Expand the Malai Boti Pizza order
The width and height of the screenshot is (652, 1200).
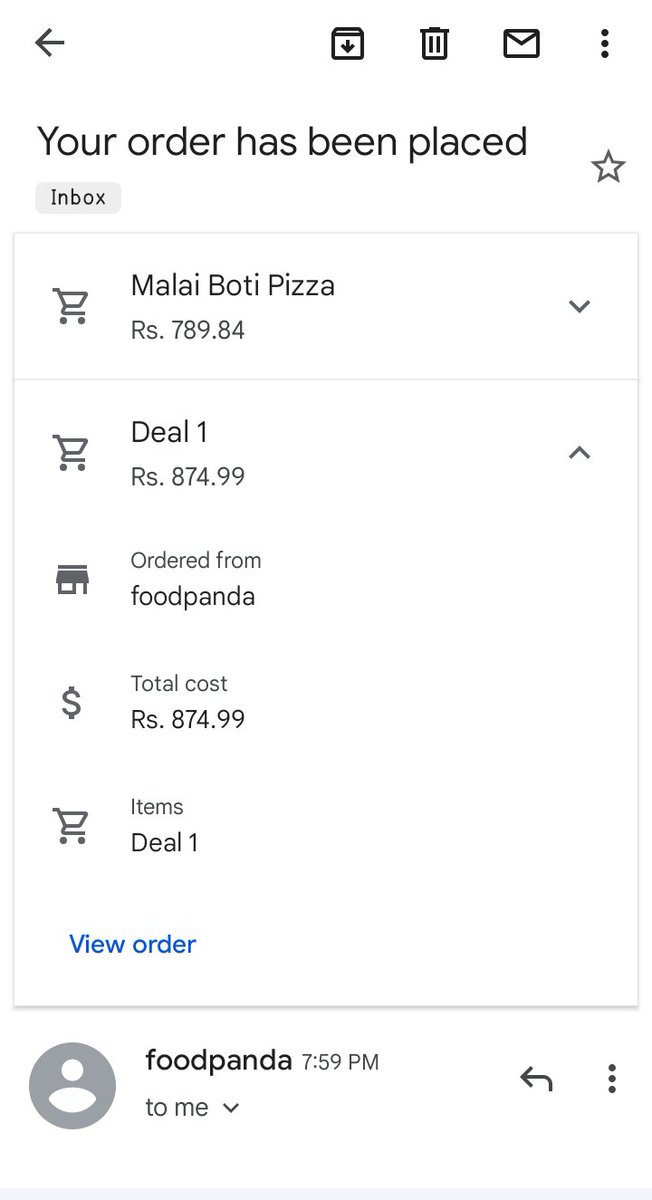click(x=579, y=306)
